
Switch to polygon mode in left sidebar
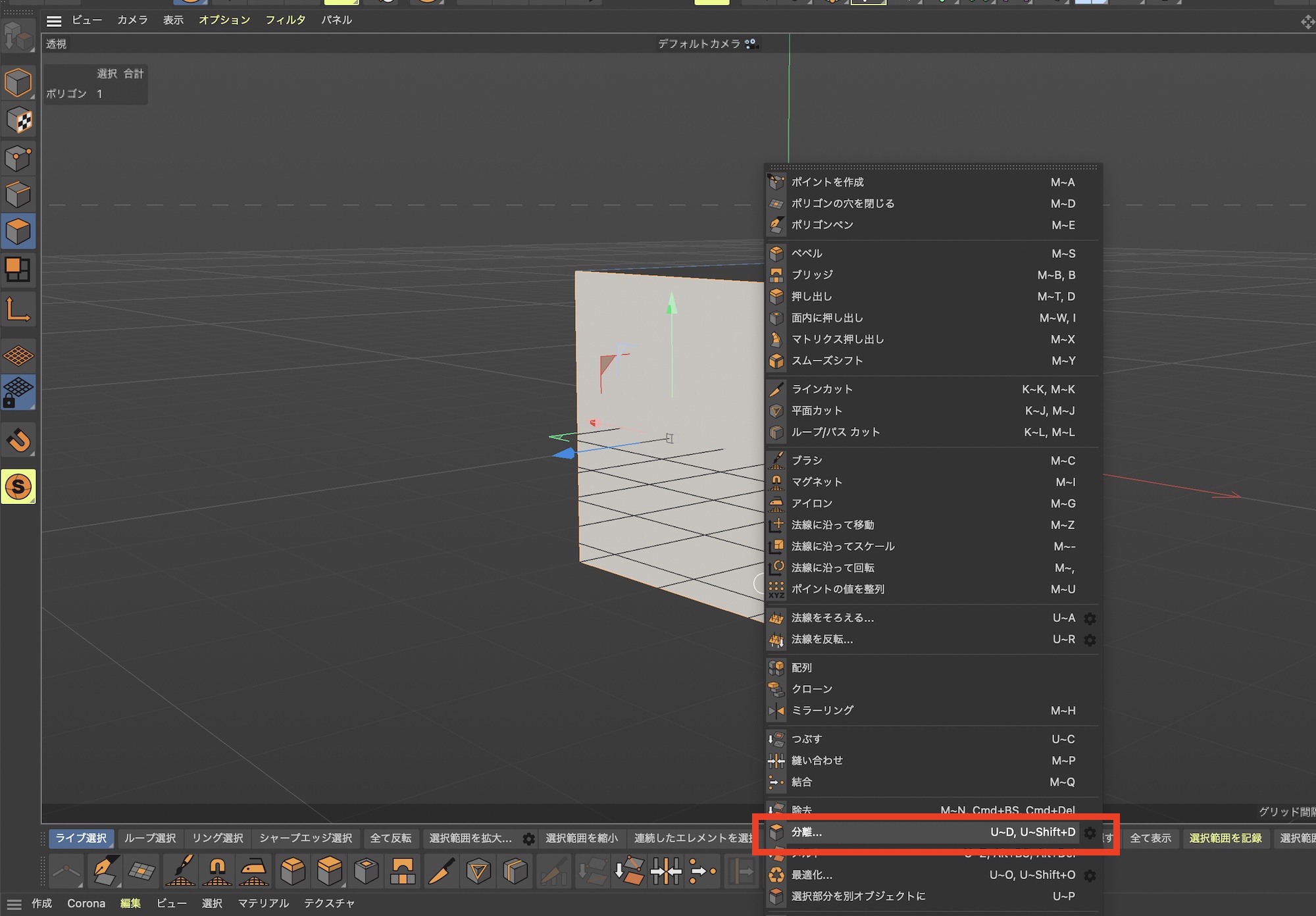tap(18, 232)
